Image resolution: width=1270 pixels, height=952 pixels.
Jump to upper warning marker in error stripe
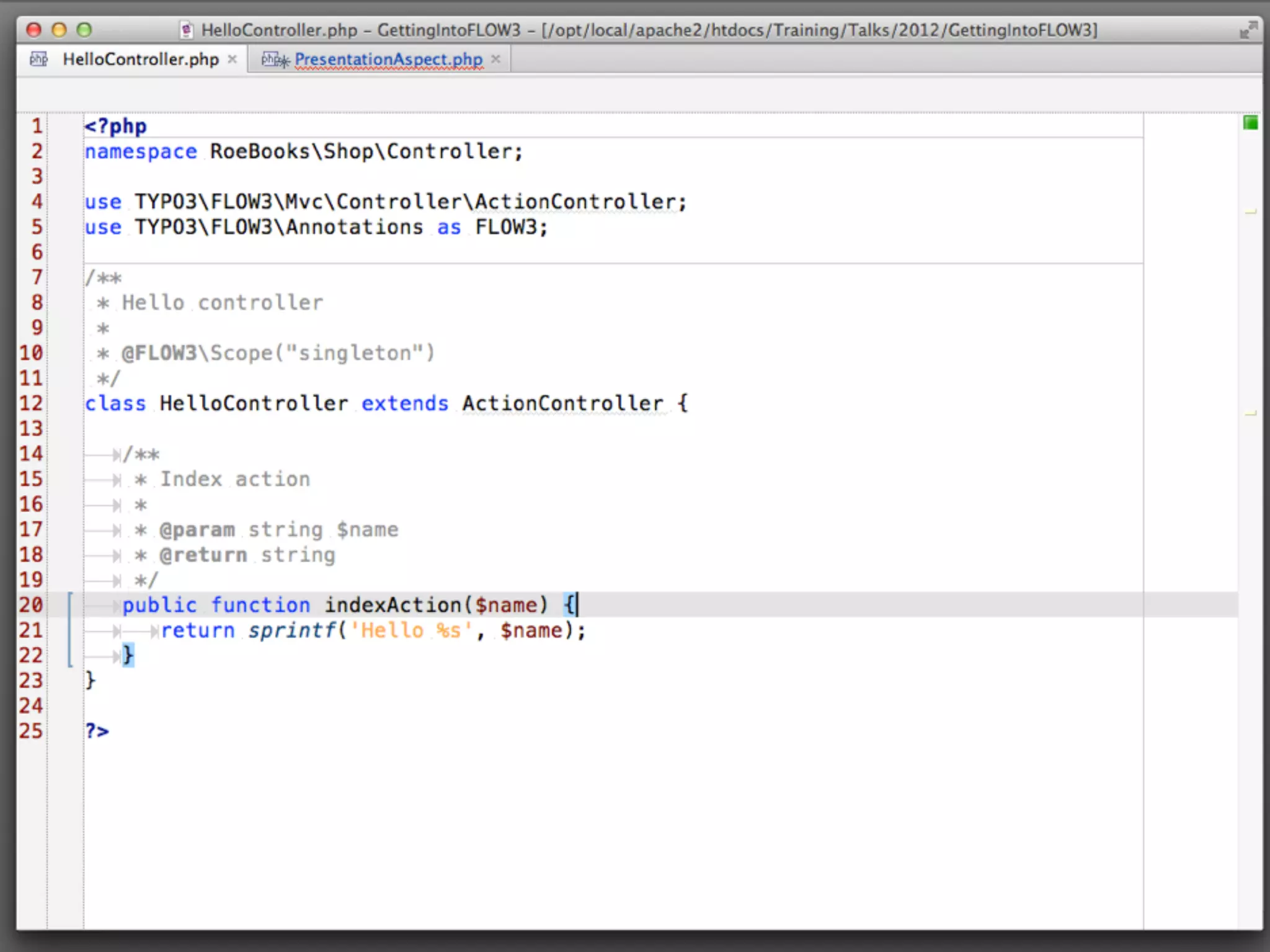pos(1250,212)
